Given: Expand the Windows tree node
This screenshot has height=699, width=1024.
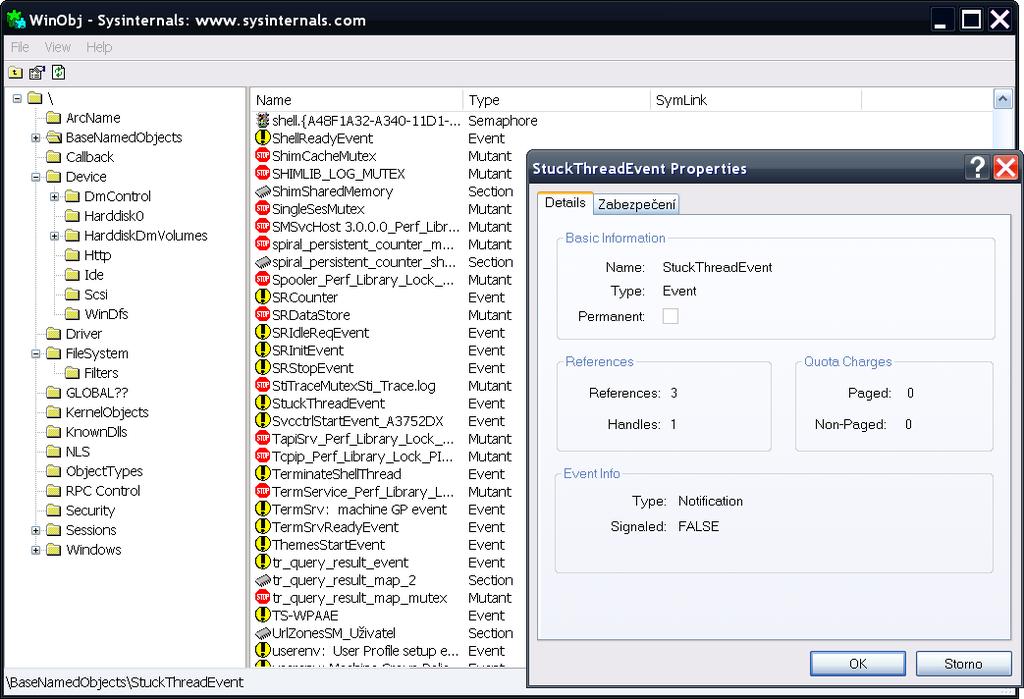Looking at the screenshot, I should pyautogui.click(x=36, y=550).
